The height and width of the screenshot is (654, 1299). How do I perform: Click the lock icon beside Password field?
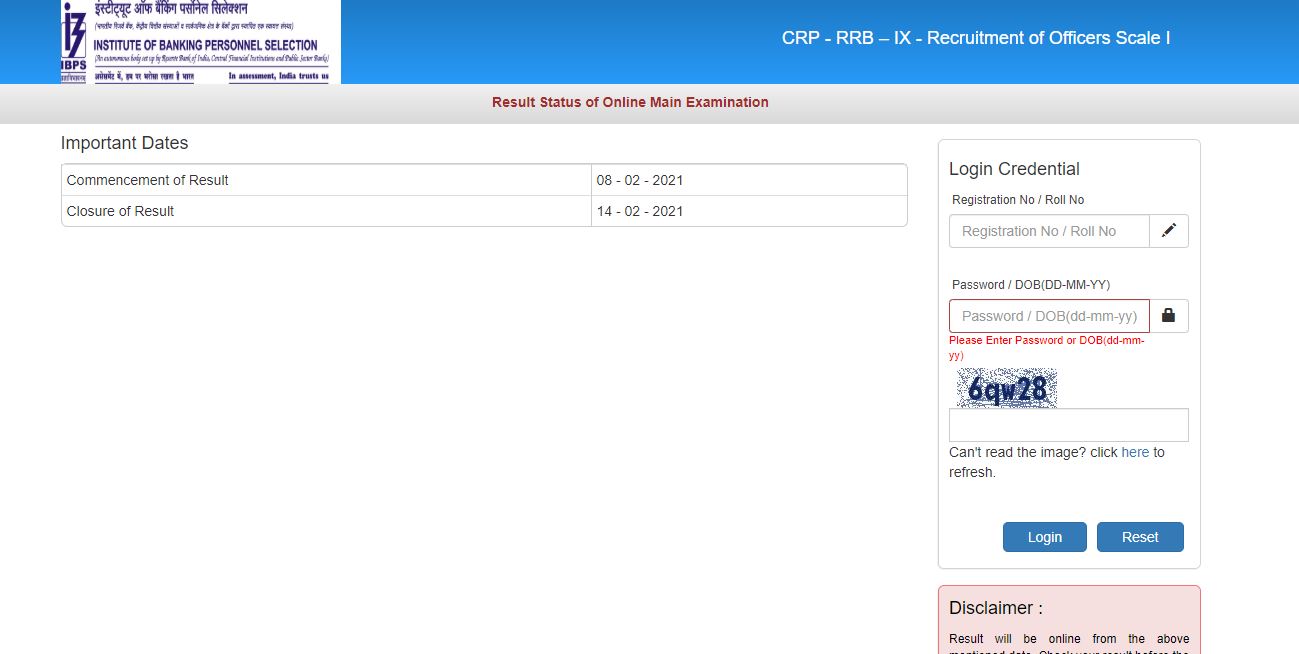1168,315
